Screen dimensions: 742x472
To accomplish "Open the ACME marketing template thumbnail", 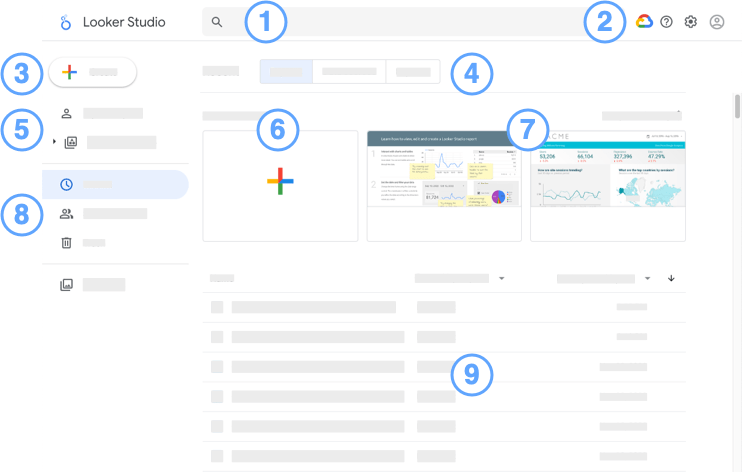I will [x=608, y=186].
